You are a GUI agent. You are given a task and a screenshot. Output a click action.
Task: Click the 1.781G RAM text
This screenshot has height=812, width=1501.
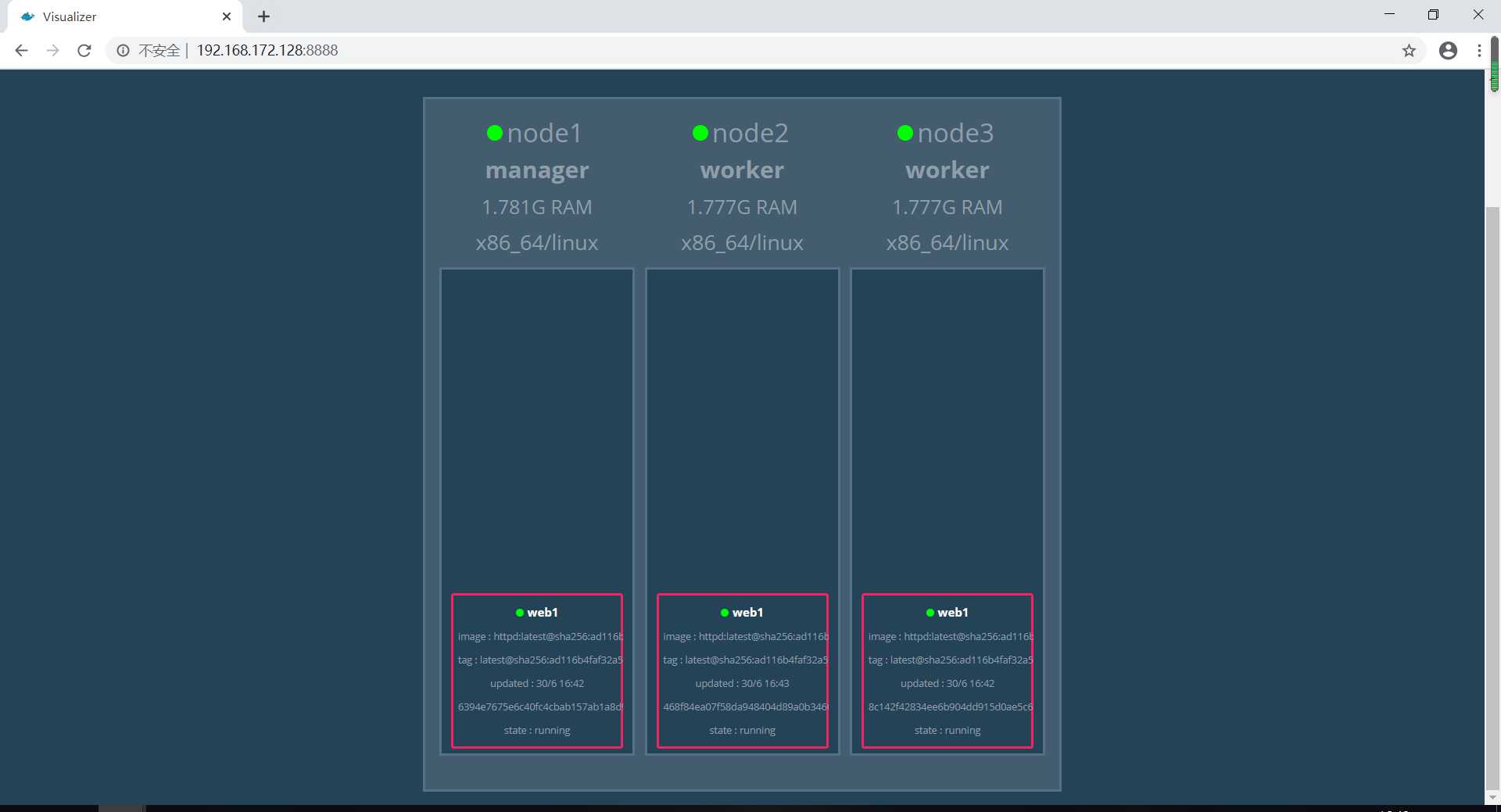537,207
